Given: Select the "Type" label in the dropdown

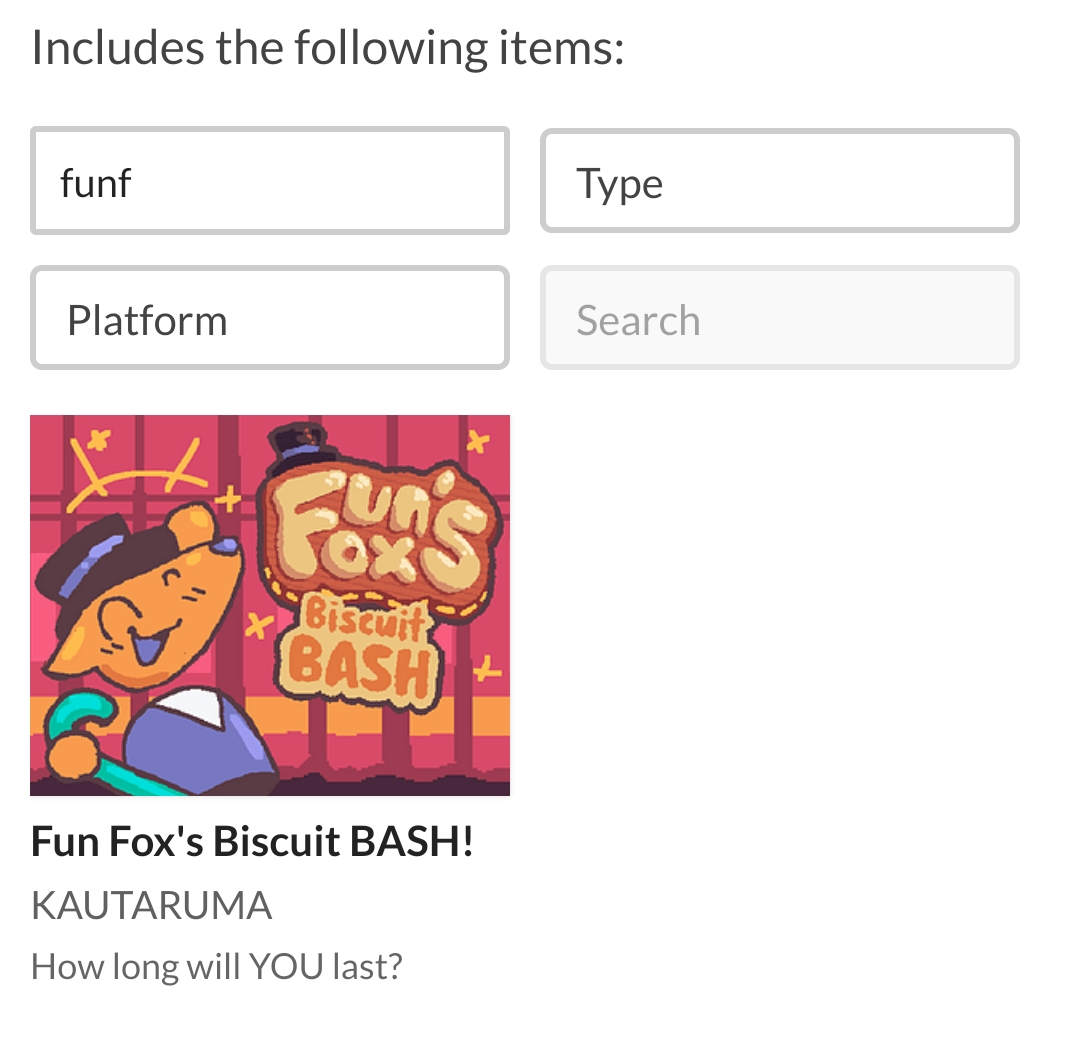Looking at the screenshot, I should tap(619, 184).
